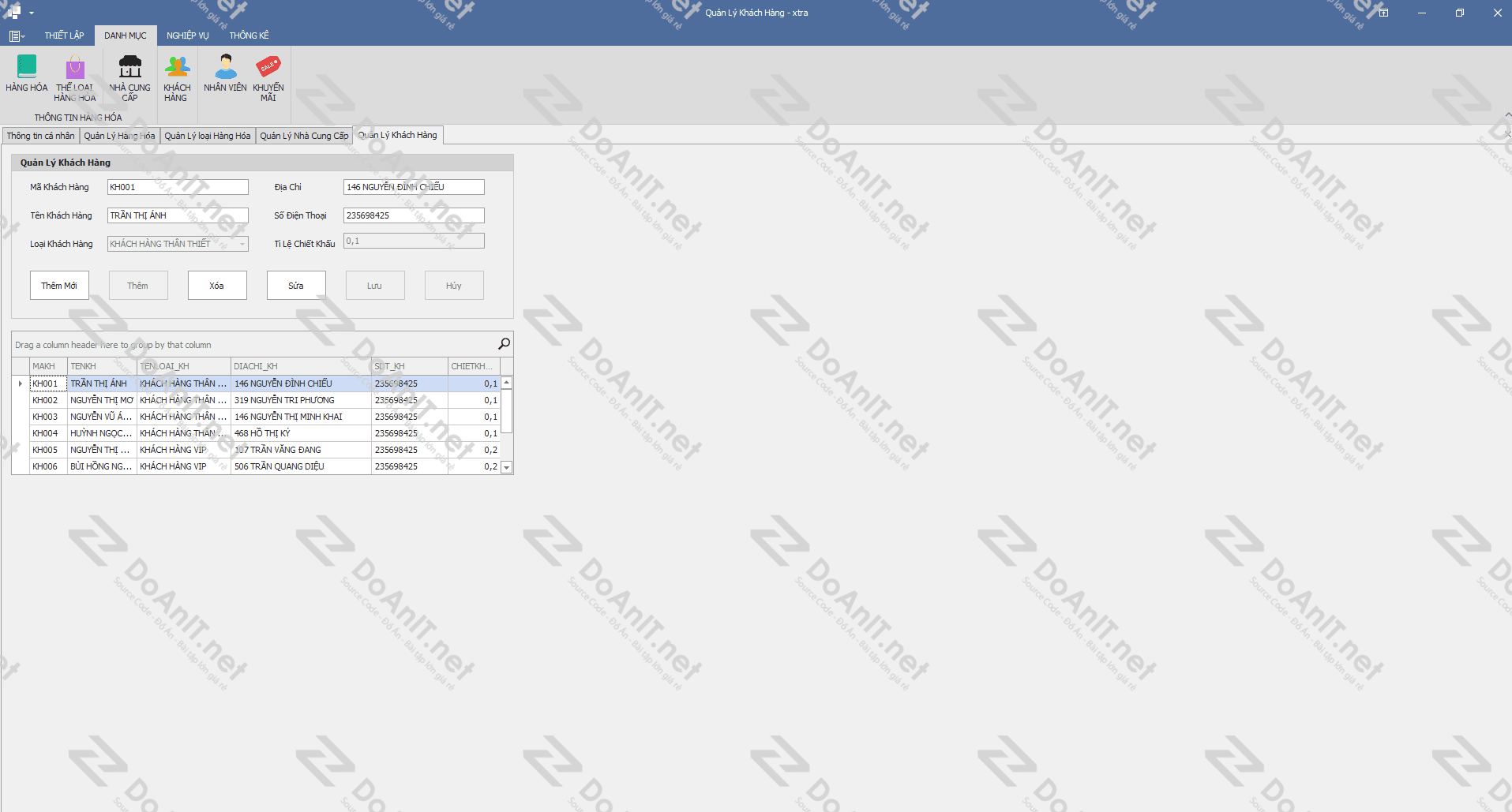Collapse the ribbon using the chevron

tap(1507, 115)
